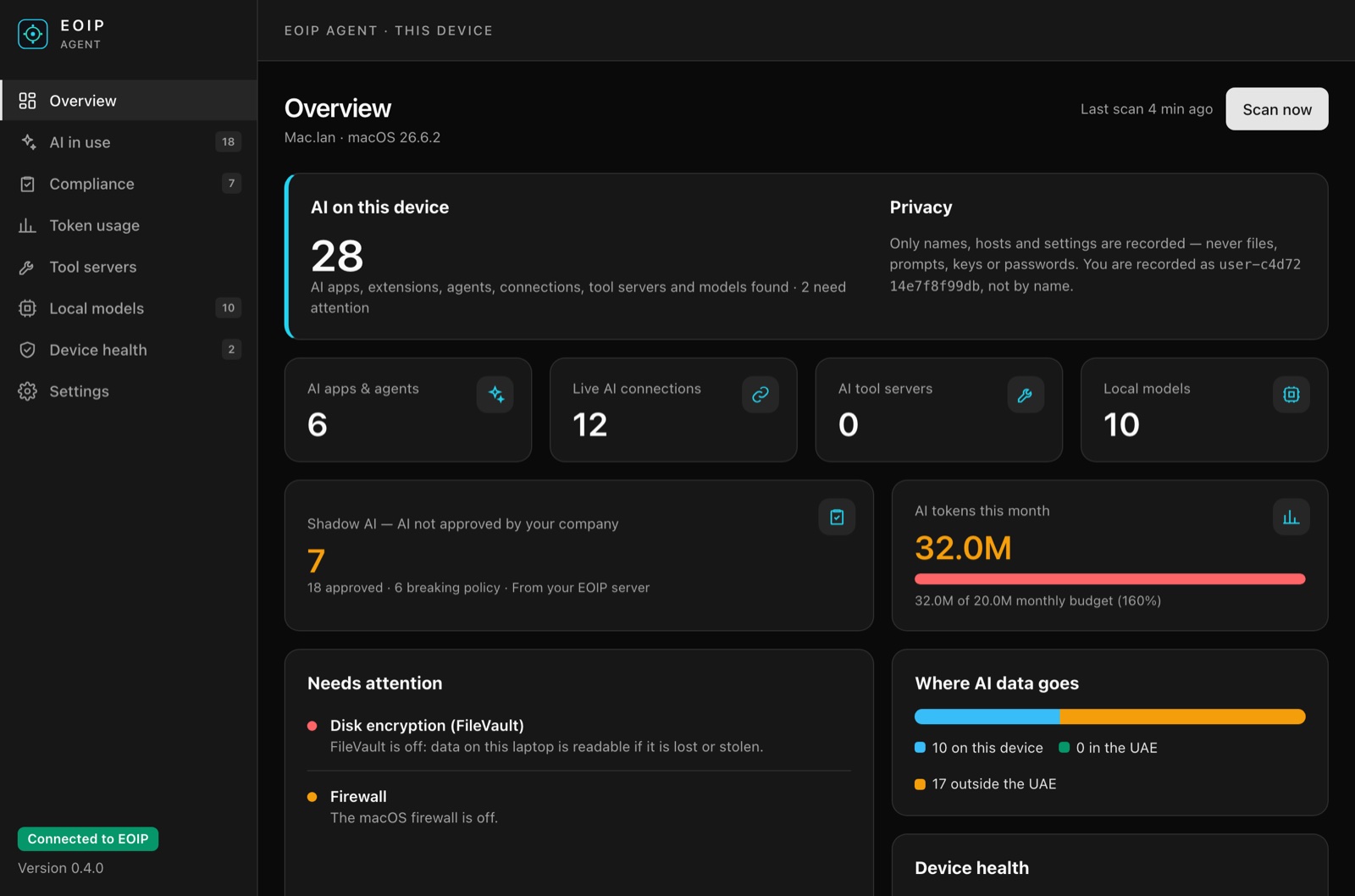Open the Live AI connections card
Image resolution: width=1355 pixels, height=896 pixels.
(673, 410)
